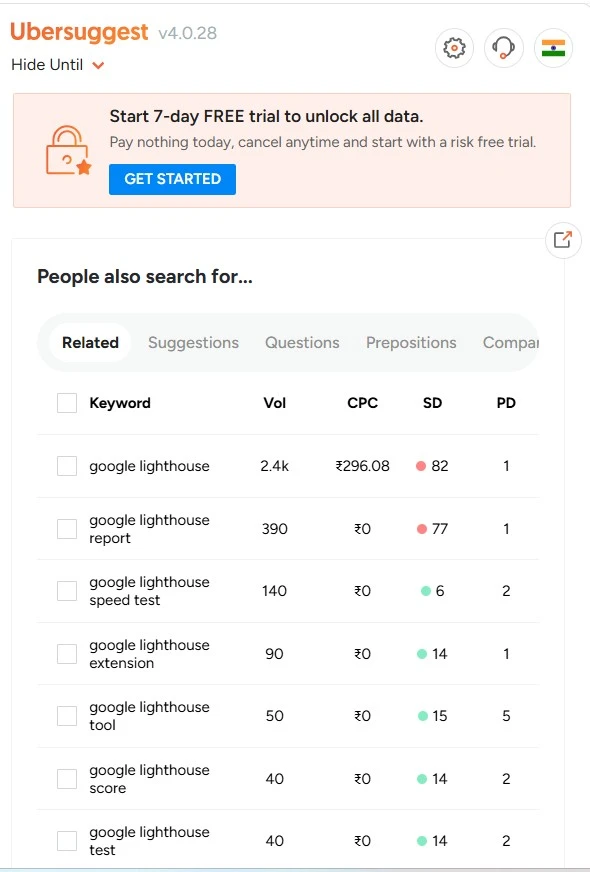Switch to the Suggestions tab
The width and height of the screenshot is (590, 872).
[x=193, y=342]
